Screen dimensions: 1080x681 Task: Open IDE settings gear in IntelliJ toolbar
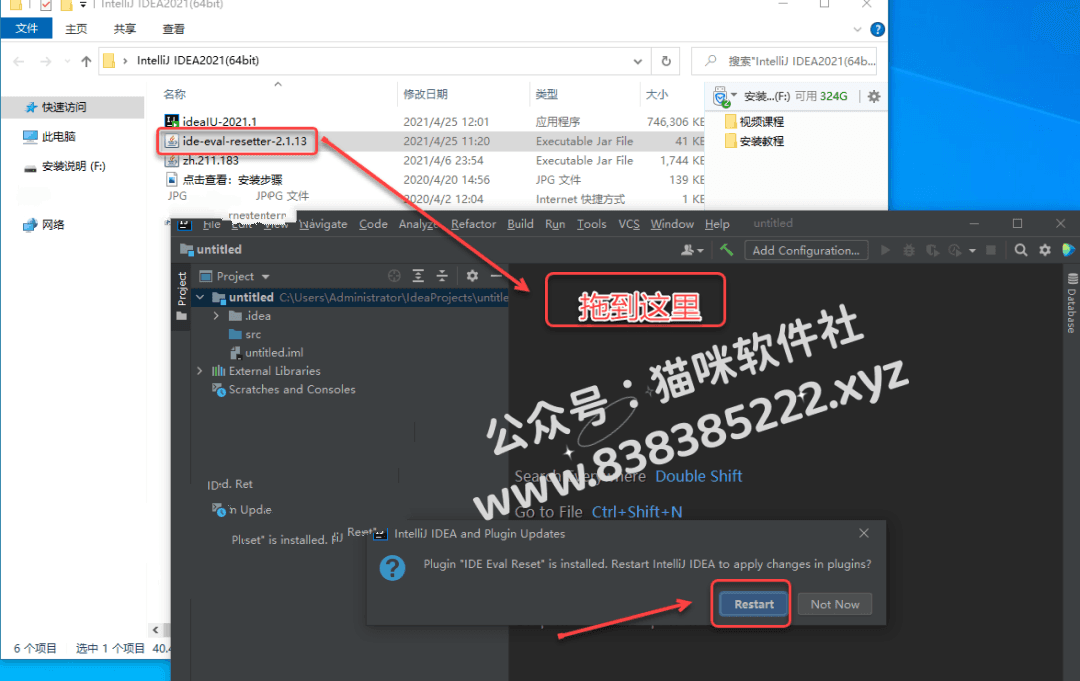tap(1045, 250)
